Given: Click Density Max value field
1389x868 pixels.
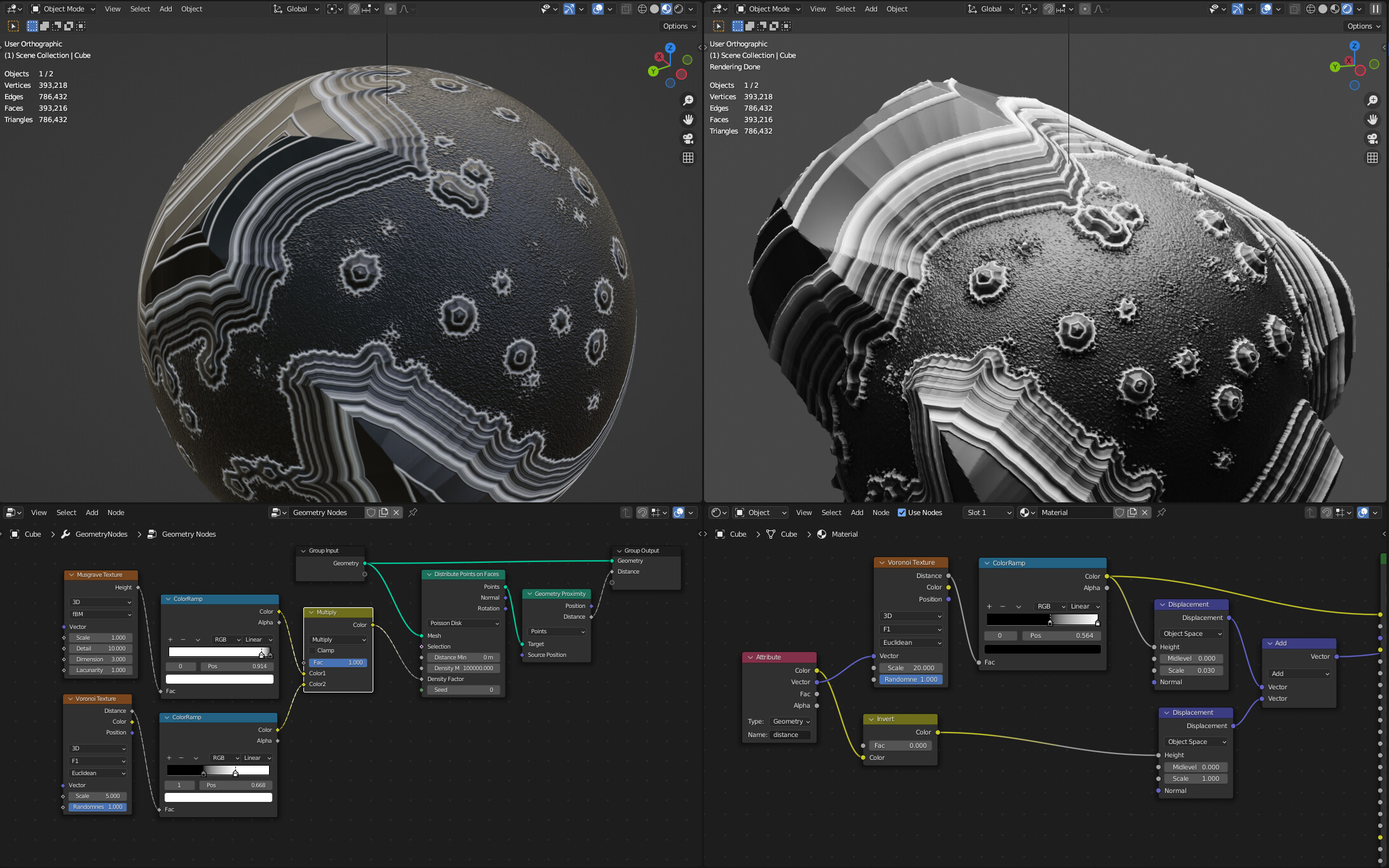Looking at the screenshot, I should (464, 668).
